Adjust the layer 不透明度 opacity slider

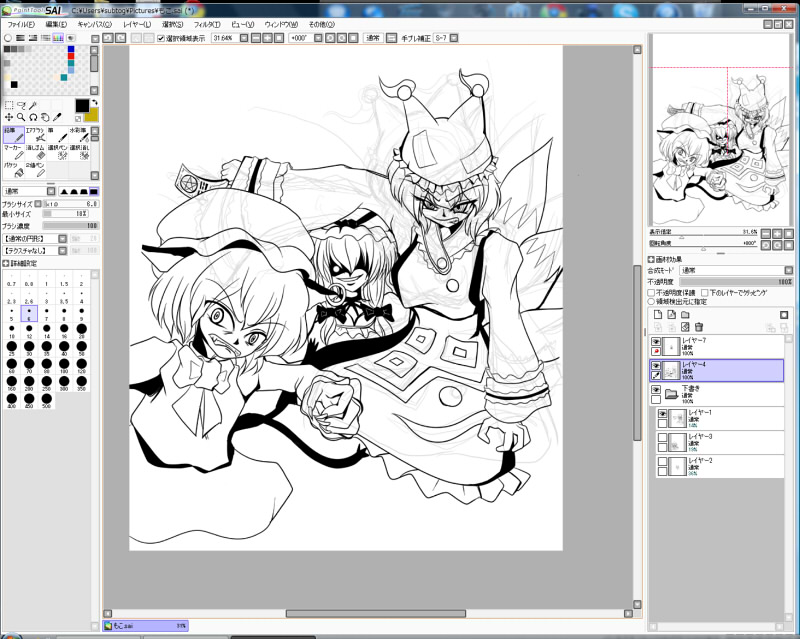point(736,282)
